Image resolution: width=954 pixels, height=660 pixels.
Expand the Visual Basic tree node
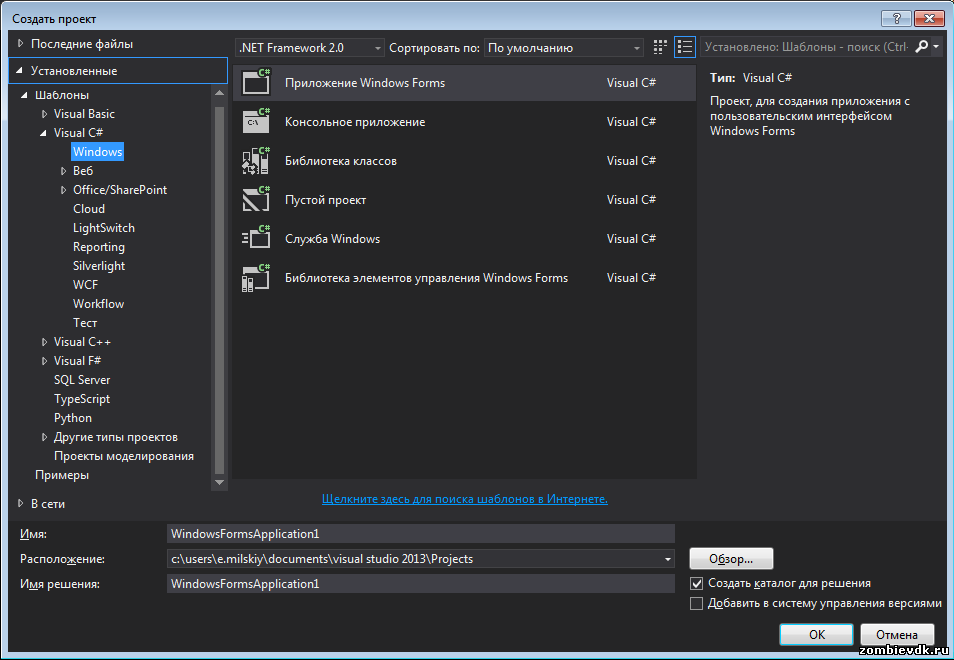(x=44, y=114)
